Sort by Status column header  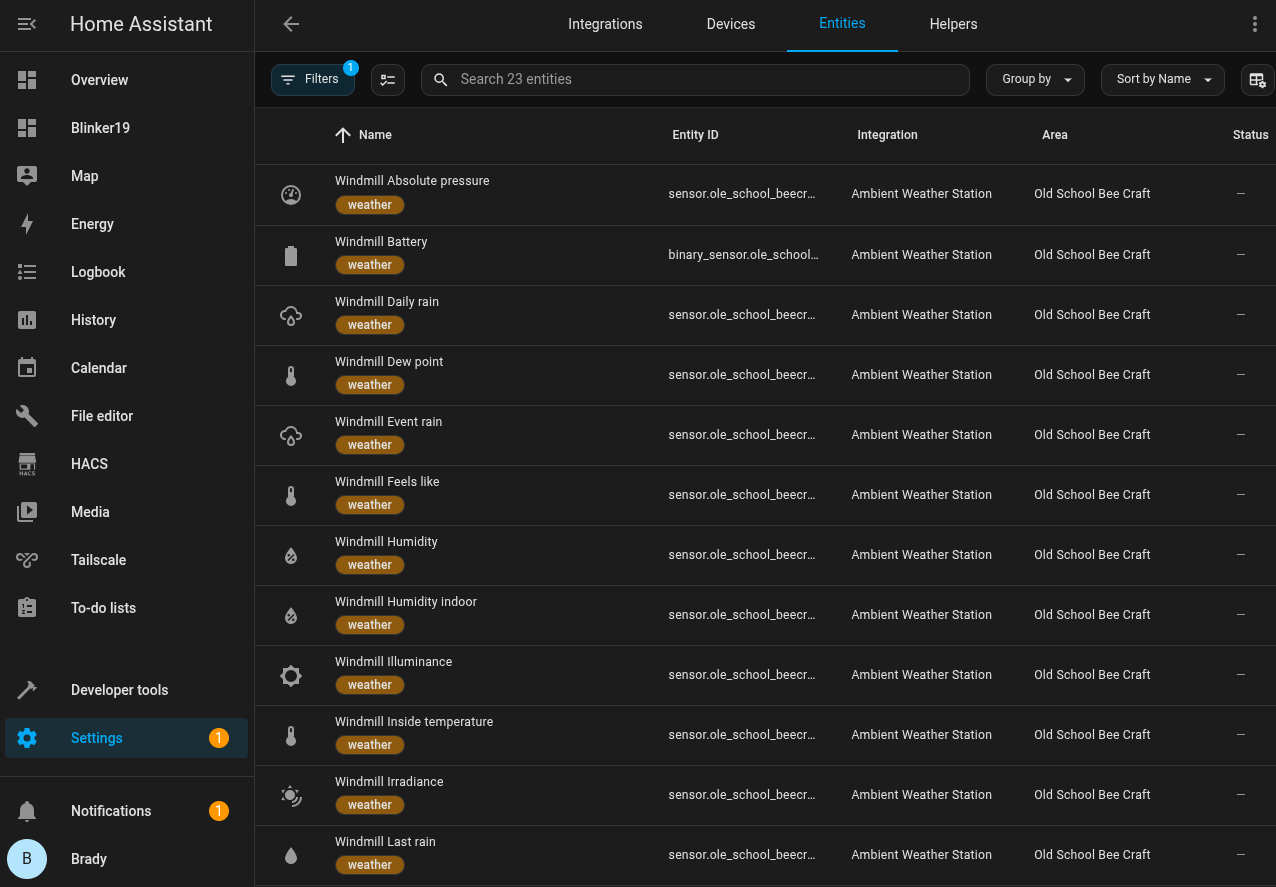(x=1250, y=135)
